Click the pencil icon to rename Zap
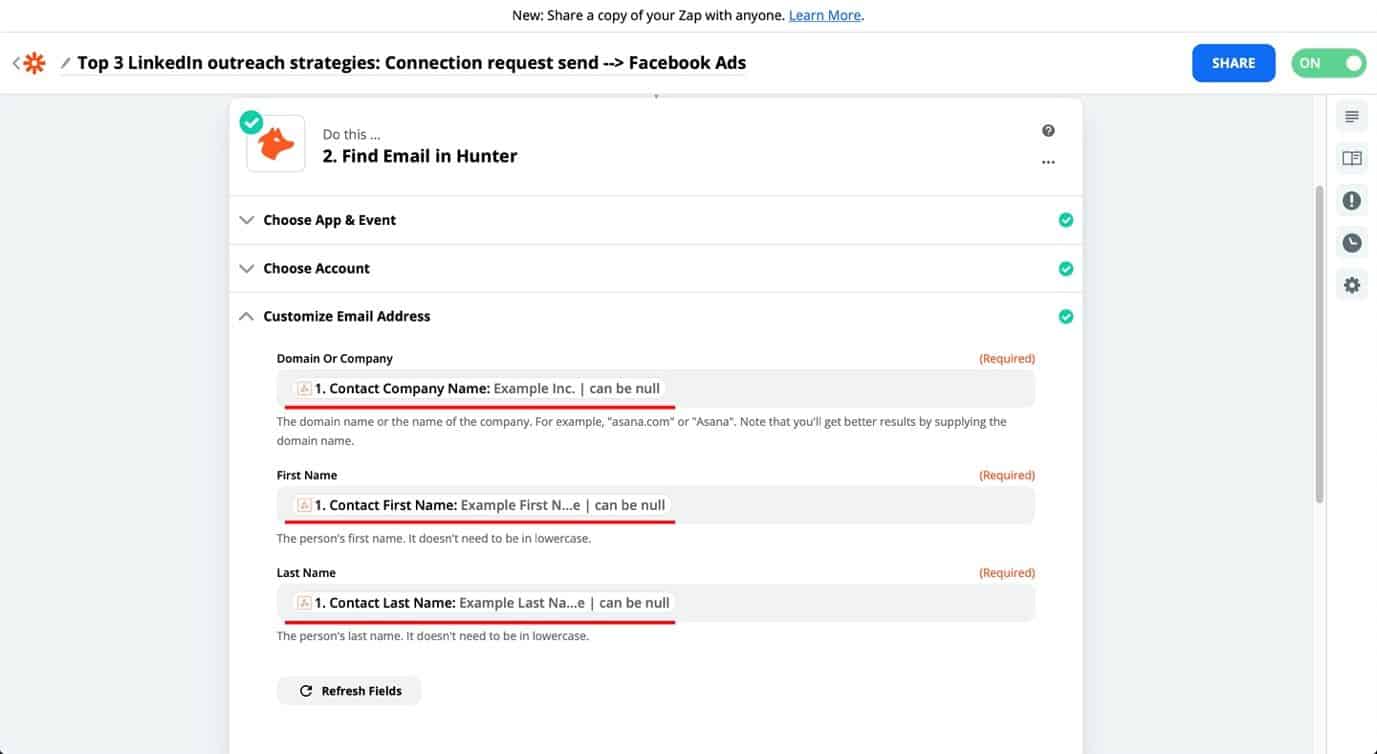This screenshot has height=754, width=1377. [x=66, y=63]
